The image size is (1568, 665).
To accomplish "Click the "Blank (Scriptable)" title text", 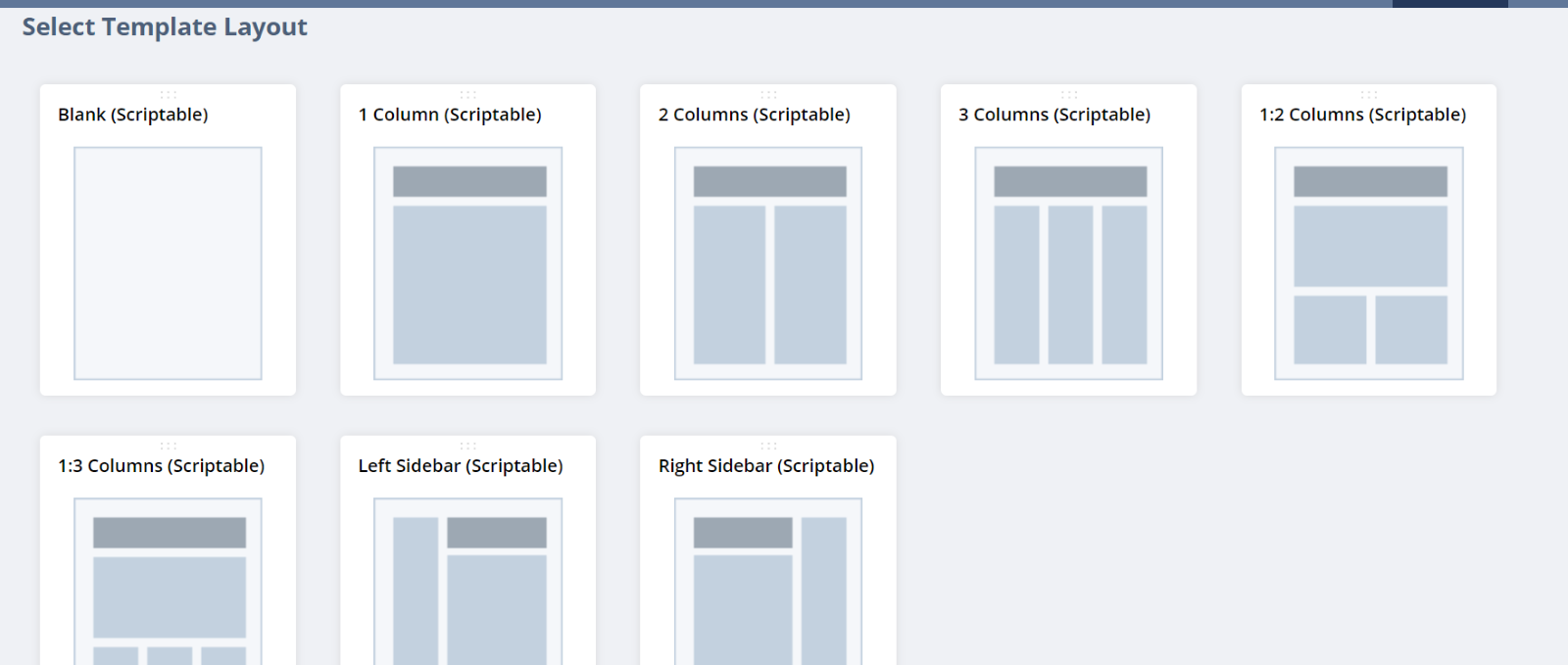I will click(133, 115).
